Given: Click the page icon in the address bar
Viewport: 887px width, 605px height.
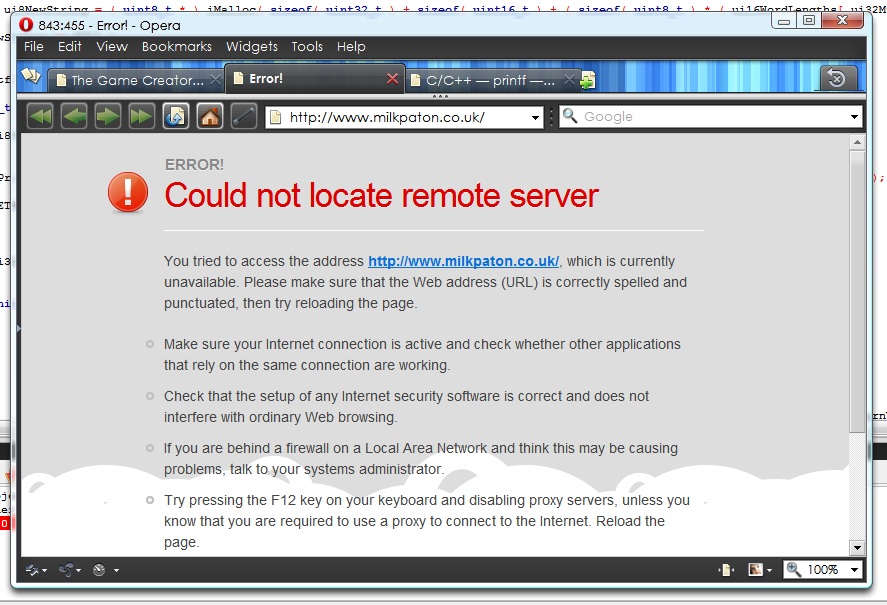Looking at the screenshot, I should click(275, 117).
